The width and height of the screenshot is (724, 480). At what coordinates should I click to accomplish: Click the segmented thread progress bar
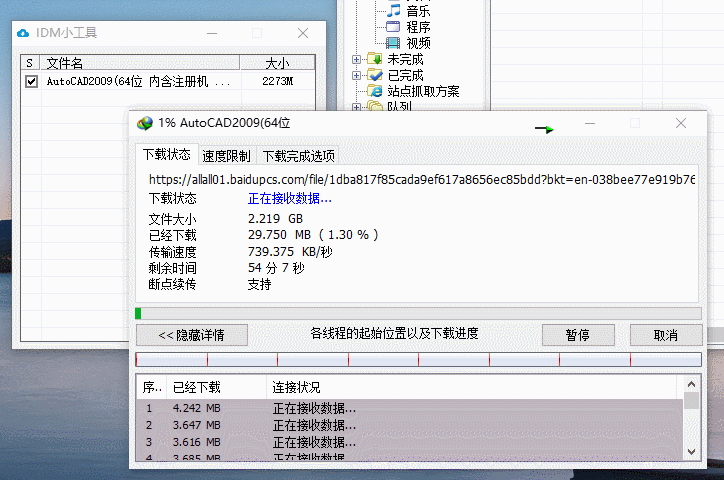(418, 359)
